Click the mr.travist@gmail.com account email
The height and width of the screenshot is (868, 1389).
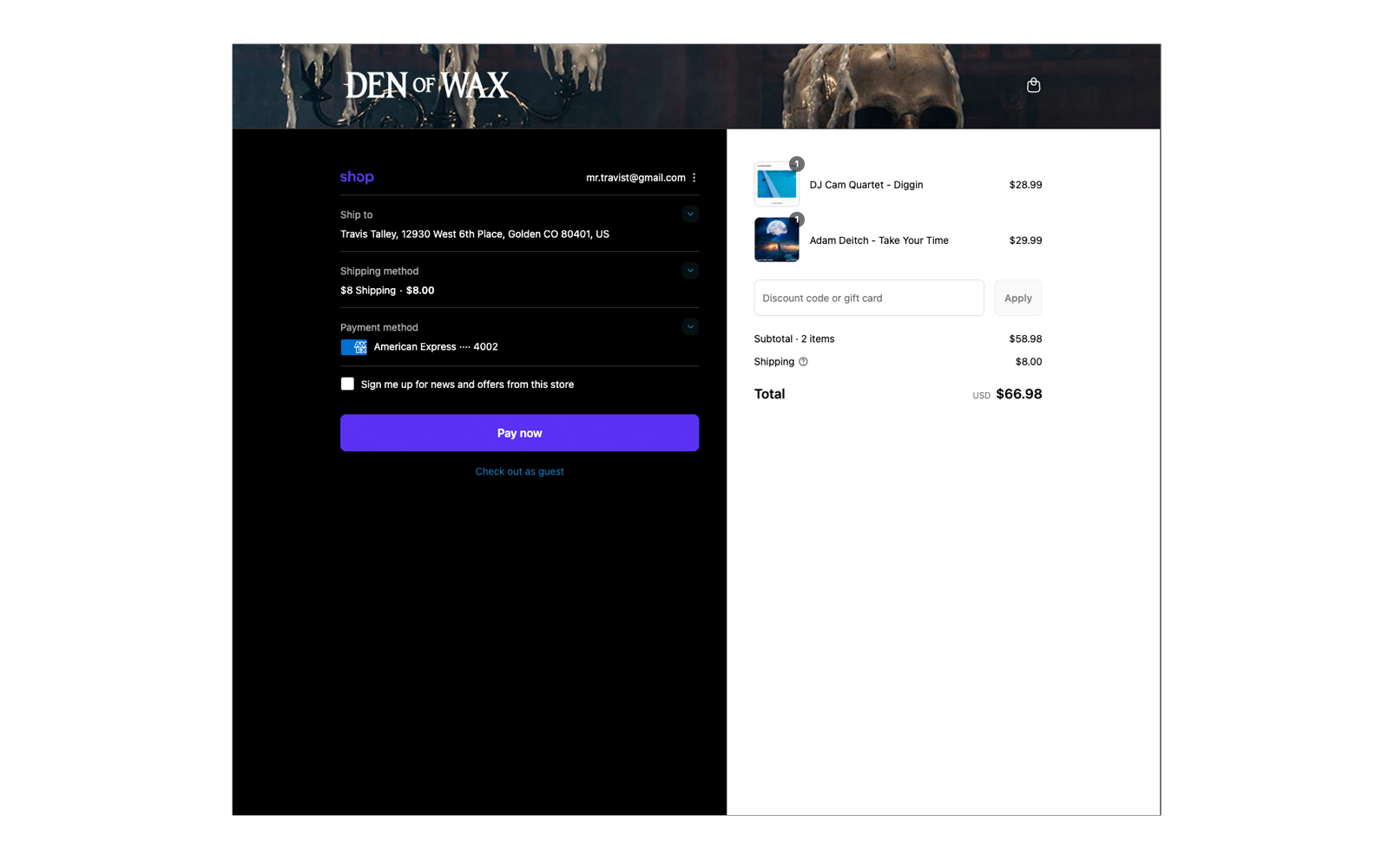635,178
